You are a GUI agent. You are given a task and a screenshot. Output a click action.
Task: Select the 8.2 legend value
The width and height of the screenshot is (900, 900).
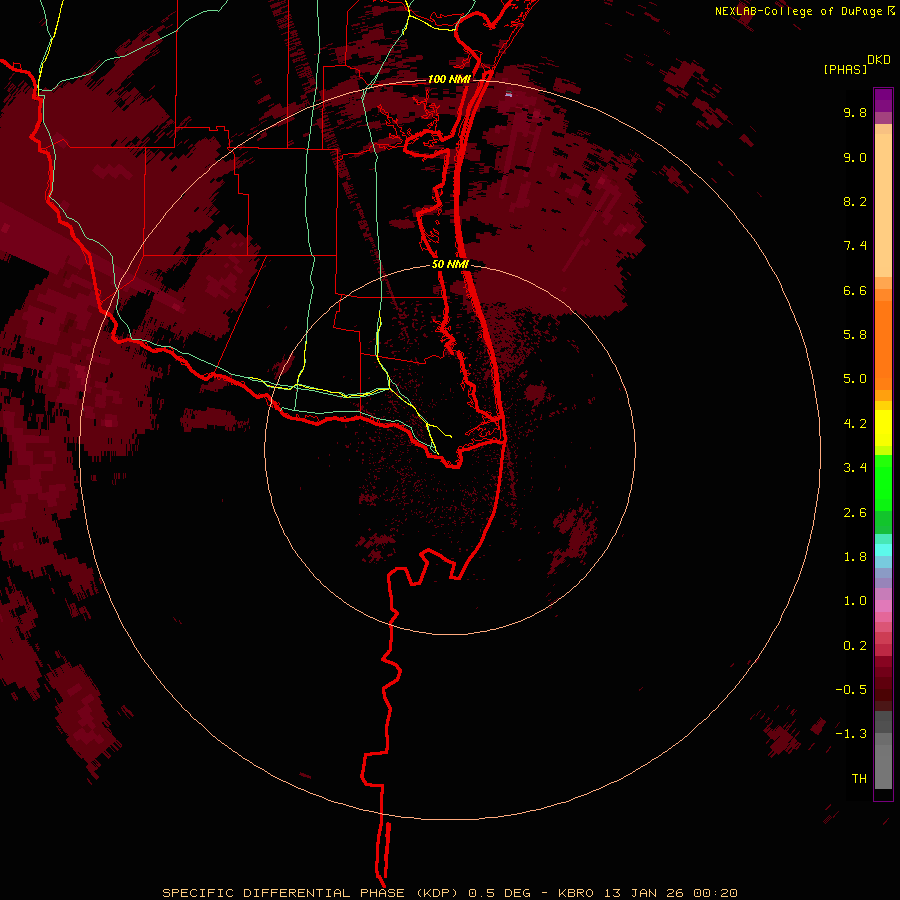[855, 201]
